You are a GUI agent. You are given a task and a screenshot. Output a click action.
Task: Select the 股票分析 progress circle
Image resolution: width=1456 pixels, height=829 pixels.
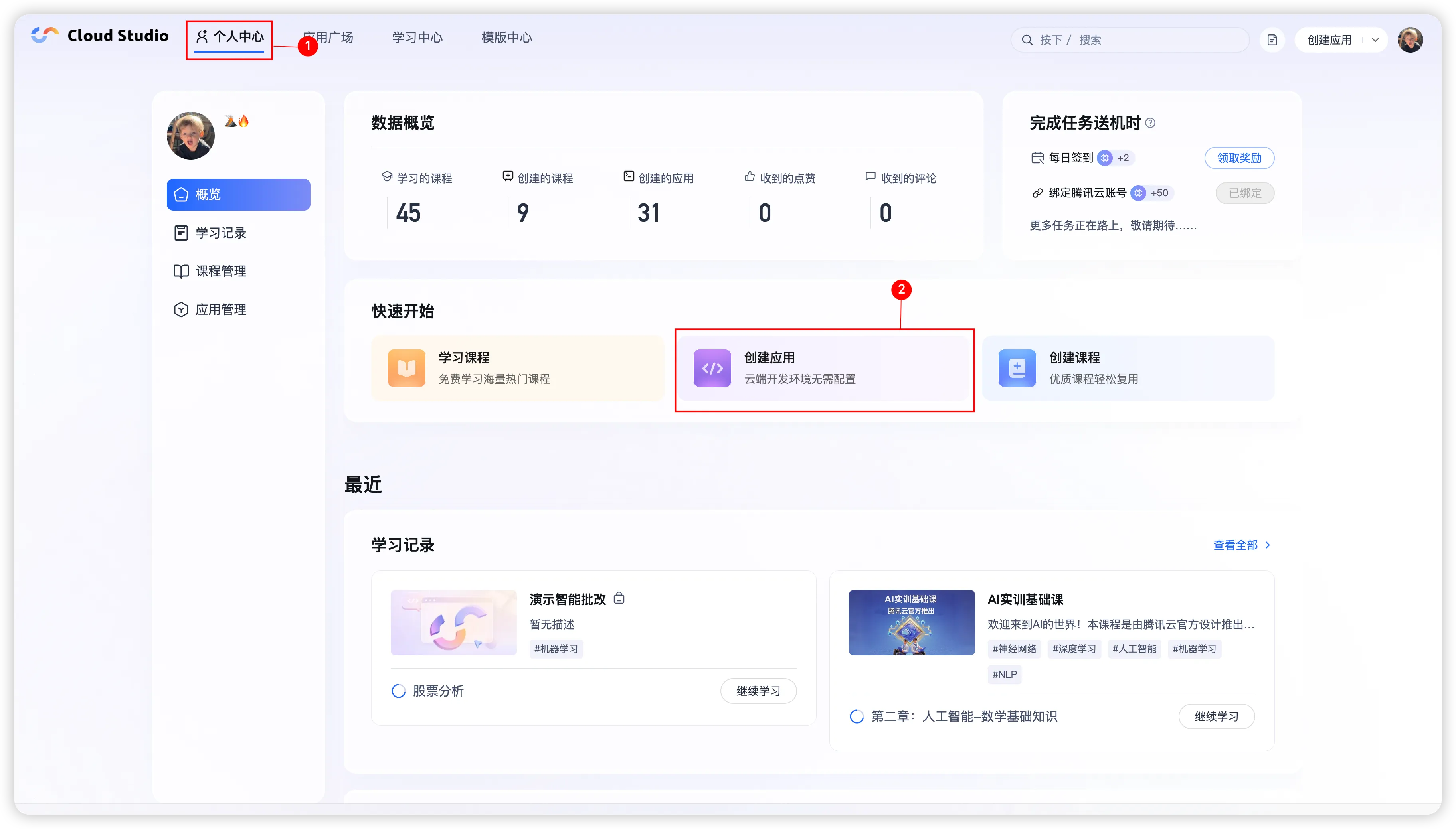point(398,691)
